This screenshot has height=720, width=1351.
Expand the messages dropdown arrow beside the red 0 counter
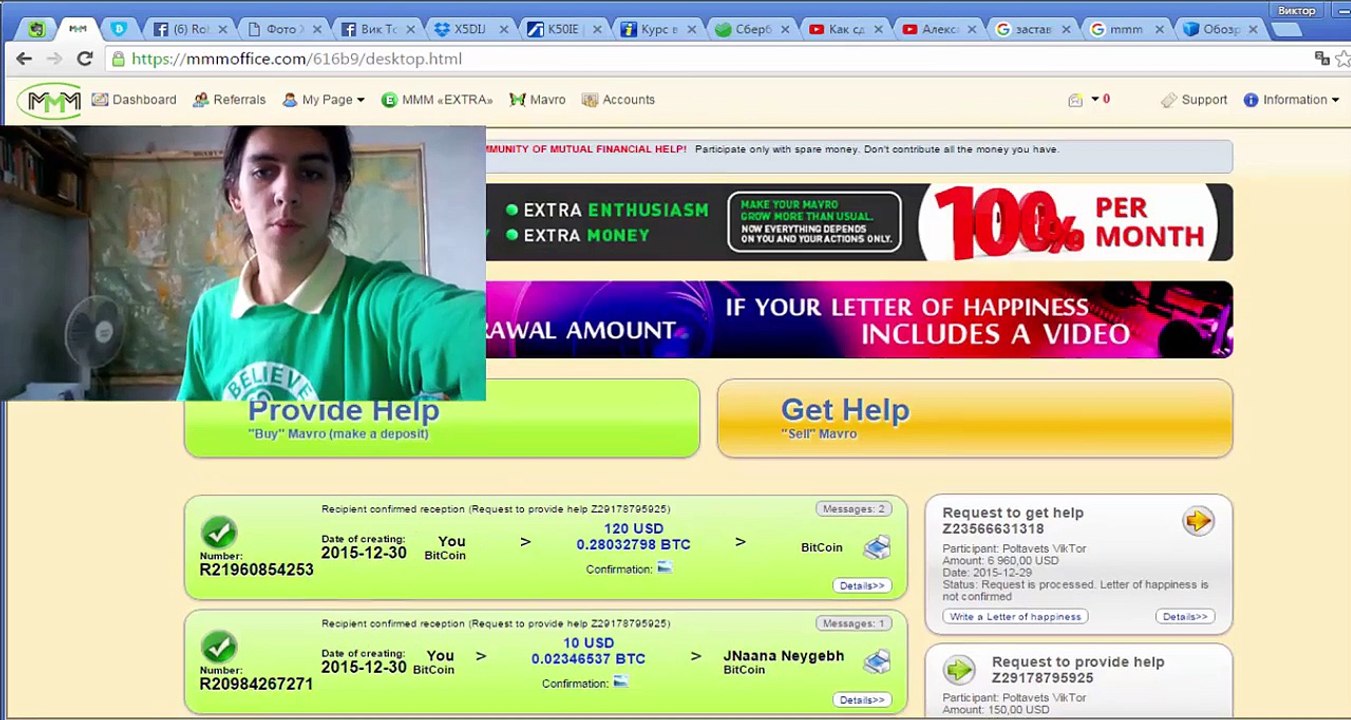click(x=1095, y=99)
